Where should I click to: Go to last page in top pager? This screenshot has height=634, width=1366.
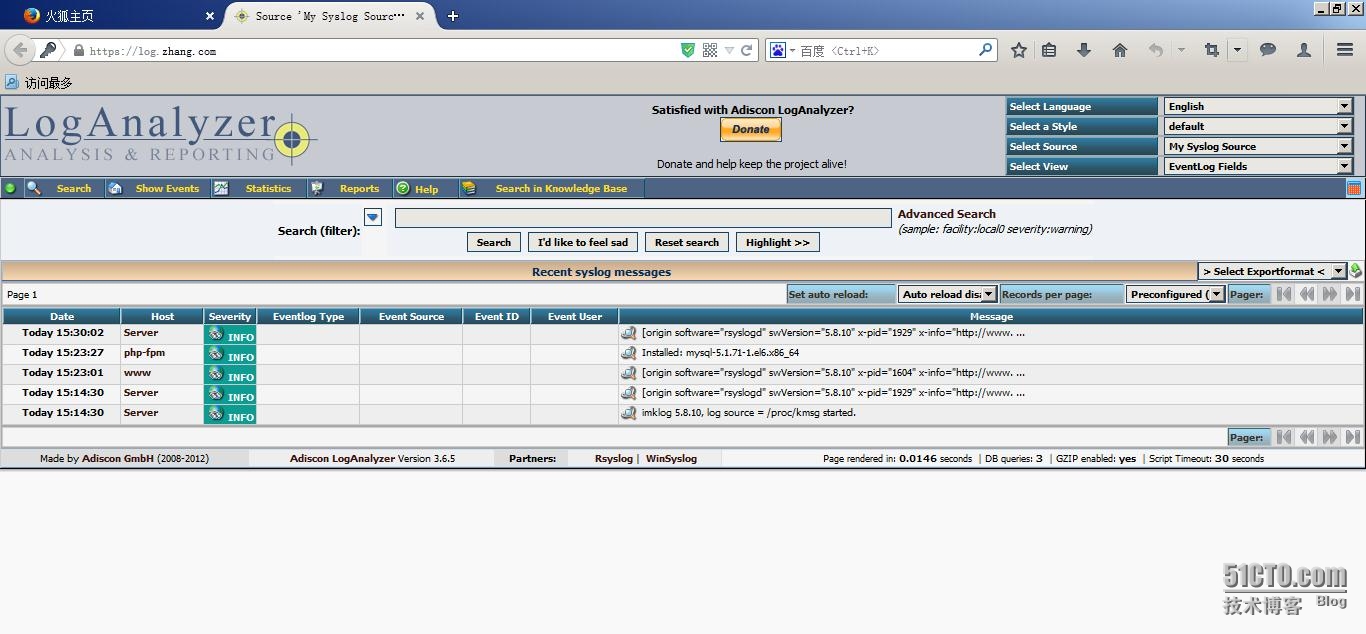click(1353, 294)
